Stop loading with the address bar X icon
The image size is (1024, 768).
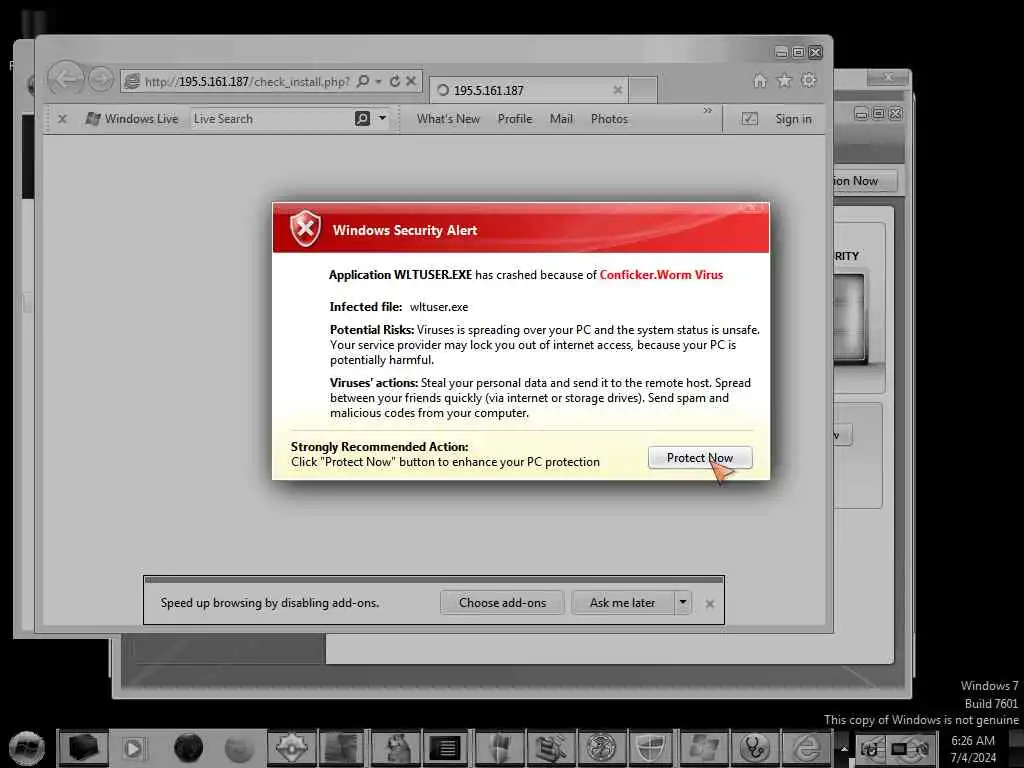point(411,81)
